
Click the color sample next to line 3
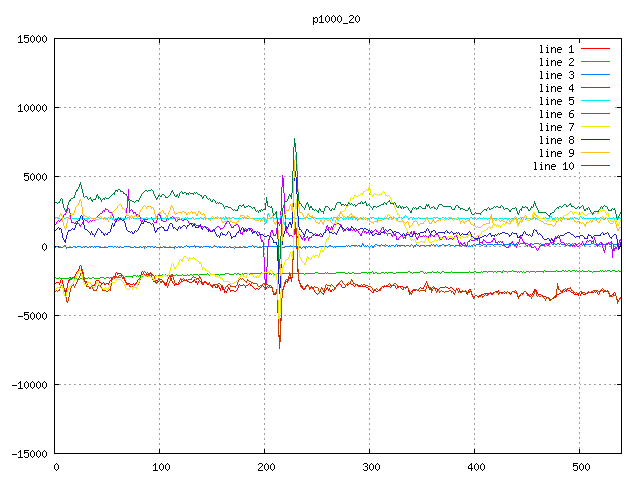click(595, 75)
